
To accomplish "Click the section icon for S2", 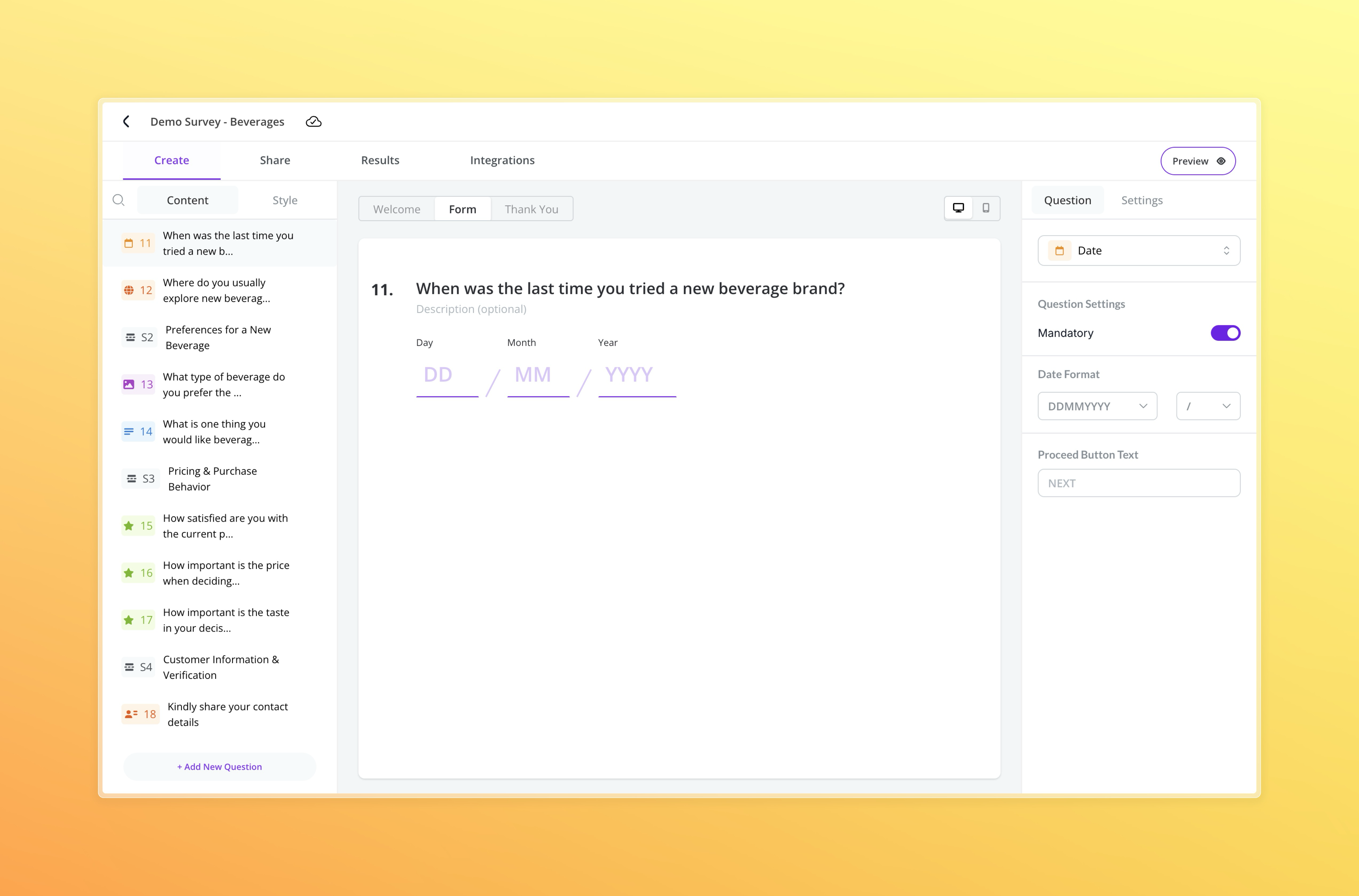I will [130, 338].
